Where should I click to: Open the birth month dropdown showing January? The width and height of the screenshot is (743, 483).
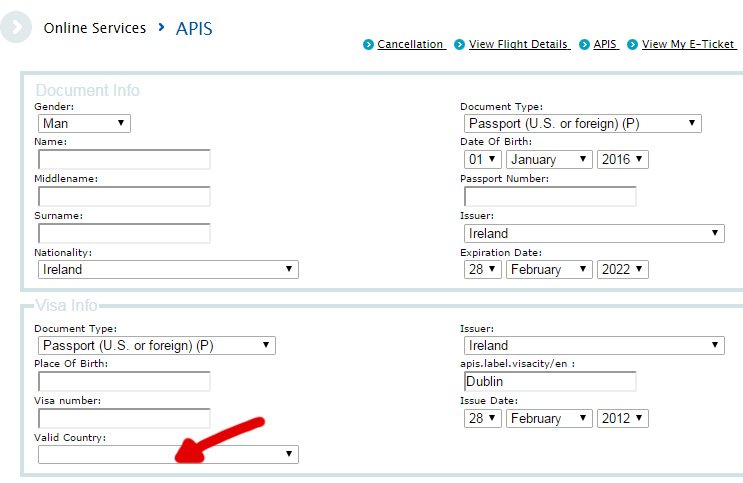(x=549, y=159)
